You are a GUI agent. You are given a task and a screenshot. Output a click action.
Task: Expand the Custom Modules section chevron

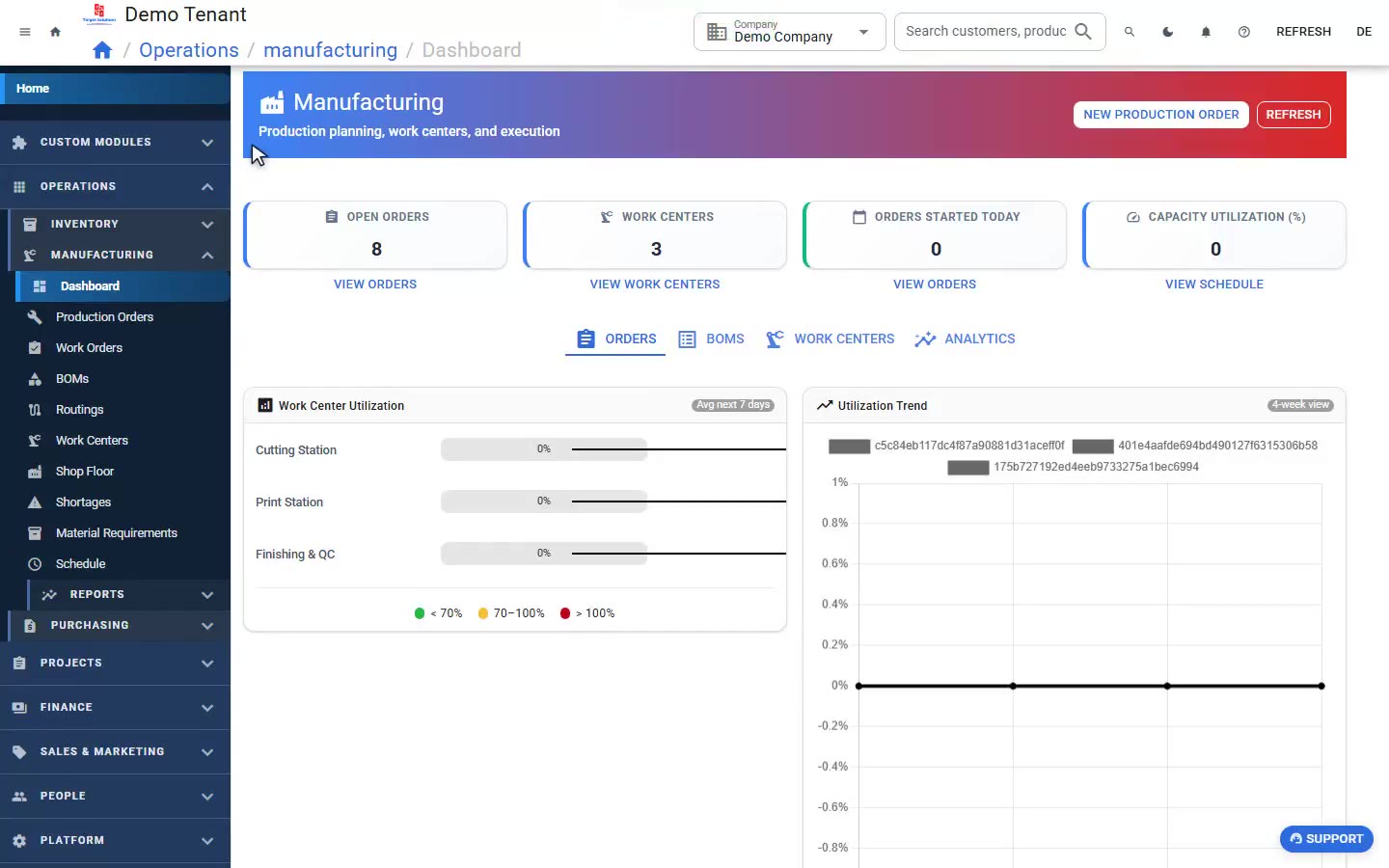coord(207,143)
